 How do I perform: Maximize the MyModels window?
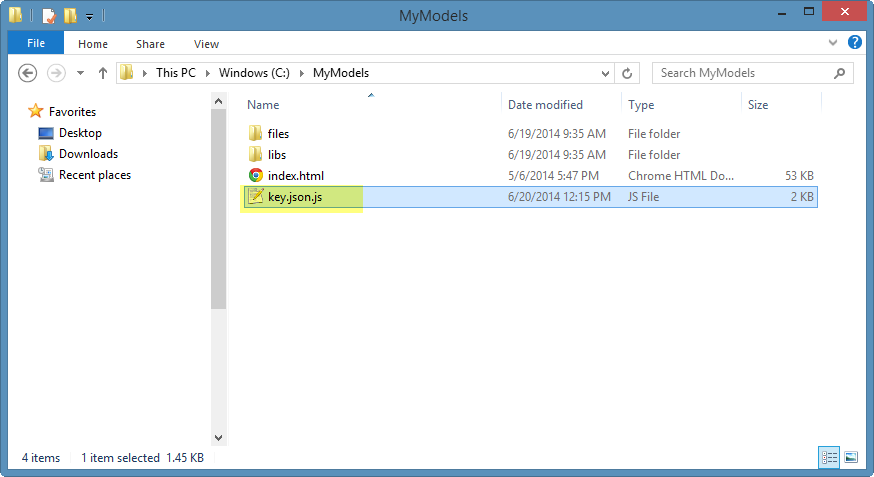coord(809,11)
